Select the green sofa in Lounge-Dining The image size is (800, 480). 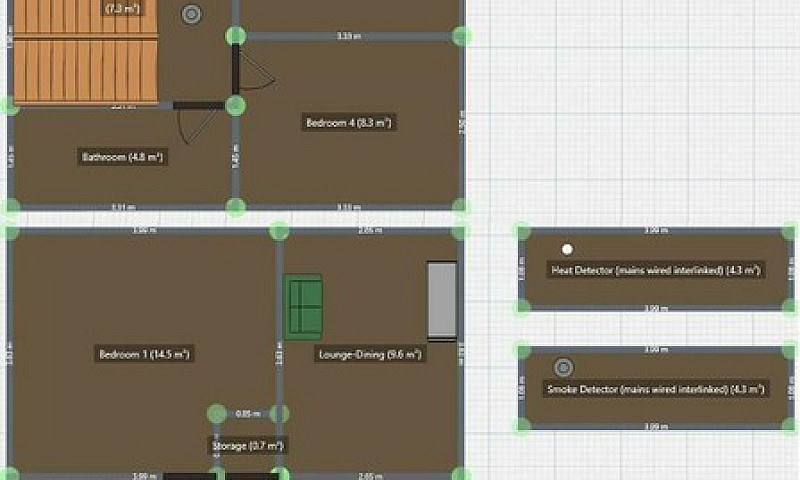tap(304, 307)
